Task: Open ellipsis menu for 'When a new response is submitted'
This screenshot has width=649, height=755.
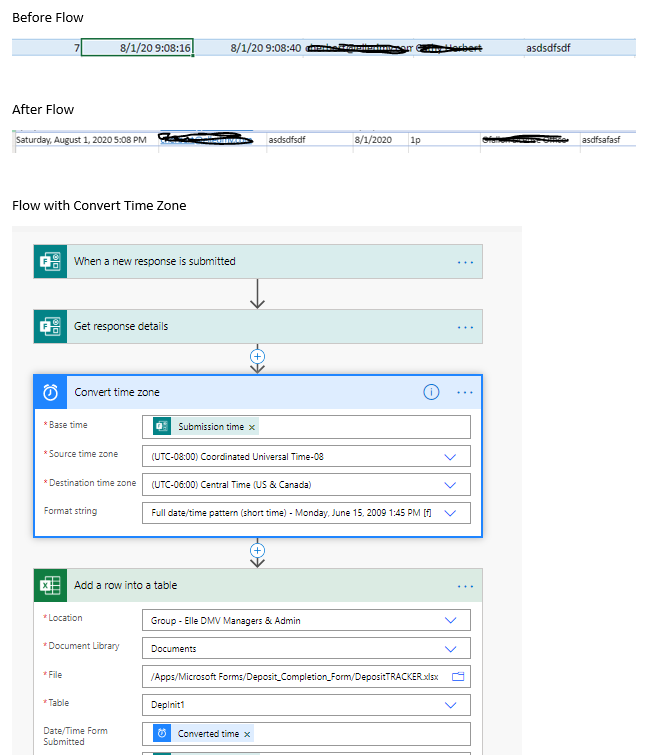Action: pos(465,262)
